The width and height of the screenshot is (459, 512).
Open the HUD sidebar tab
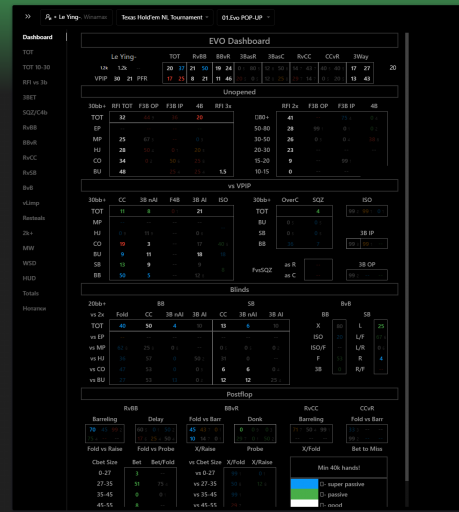tap(29, 278)
